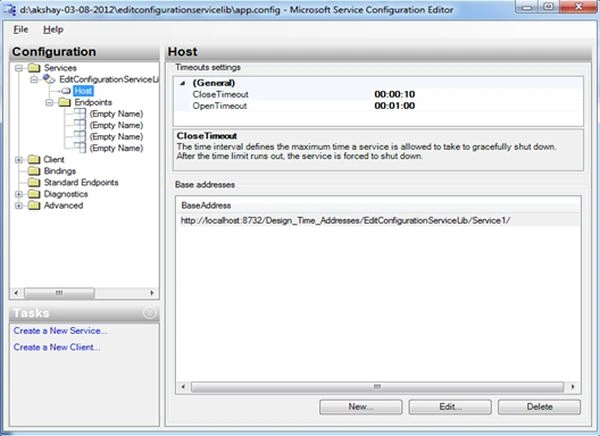The width and height of the screenshot is (600, 436).
Task: Select the Standard Endpoints tree item
Action: pyautogui.click(x=81, y=183)
